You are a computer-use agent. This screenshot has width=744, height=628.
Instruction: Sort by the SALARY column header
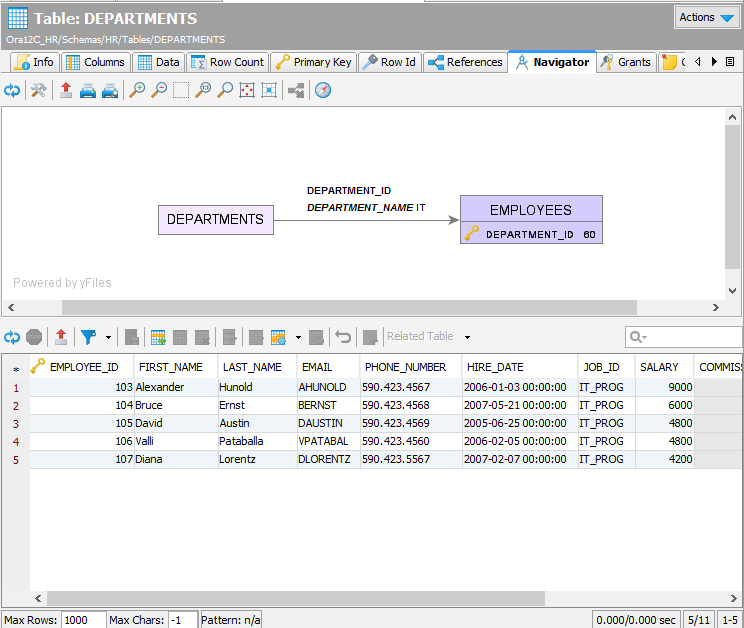pos(659,367)
